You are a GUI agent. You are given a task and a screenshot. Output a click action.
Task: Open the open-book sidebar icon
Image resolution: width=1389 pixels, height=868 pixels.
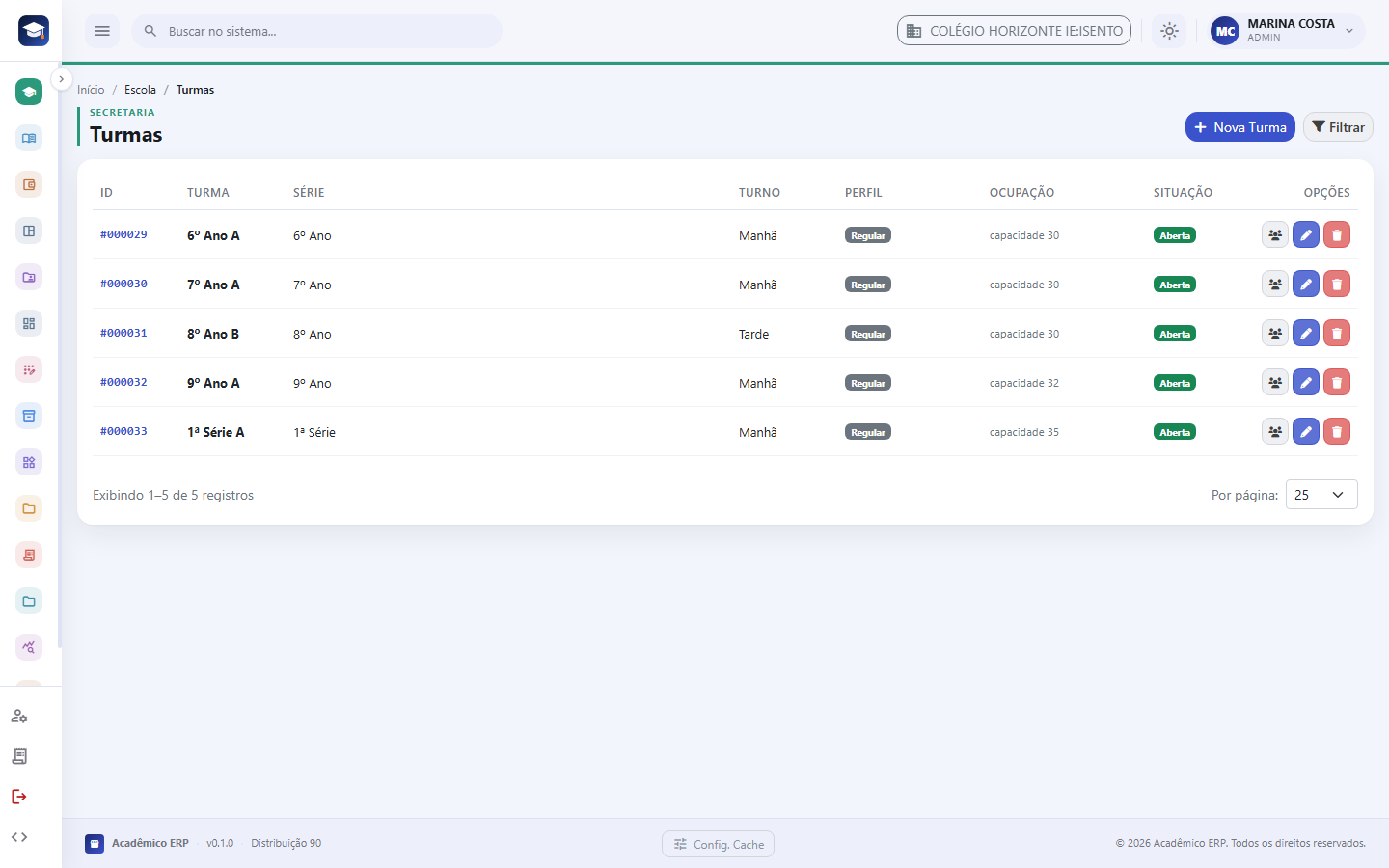(29, 138)
